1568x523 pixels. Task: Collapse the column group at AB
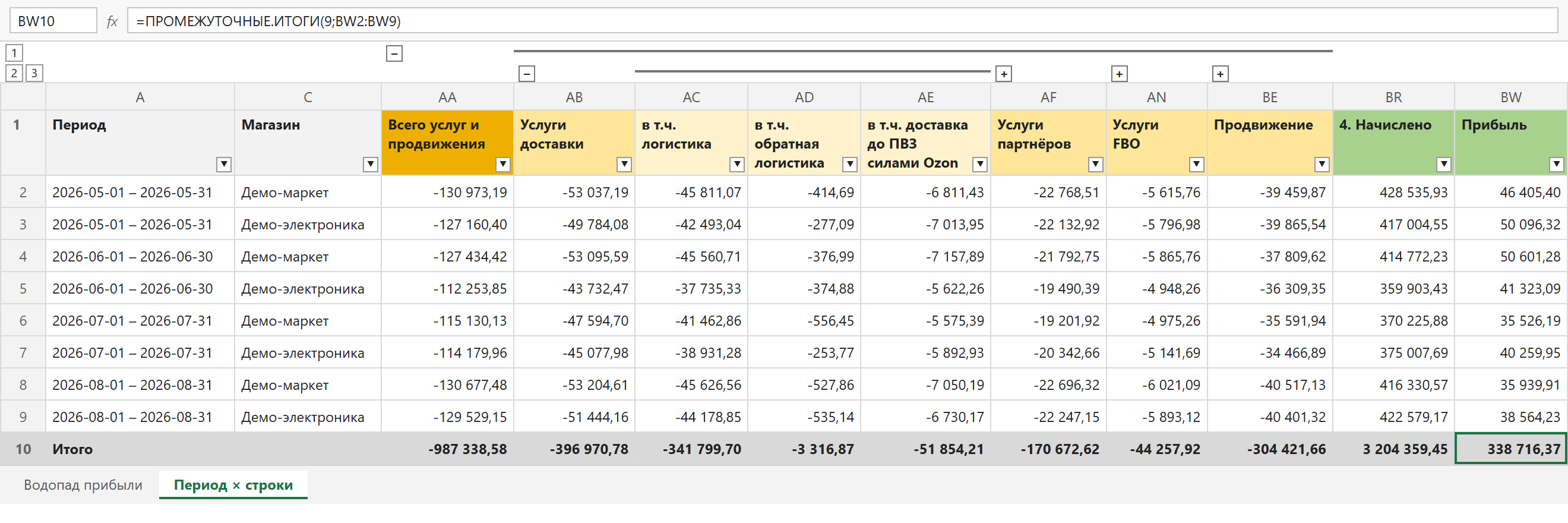click(x=527, y=74)
